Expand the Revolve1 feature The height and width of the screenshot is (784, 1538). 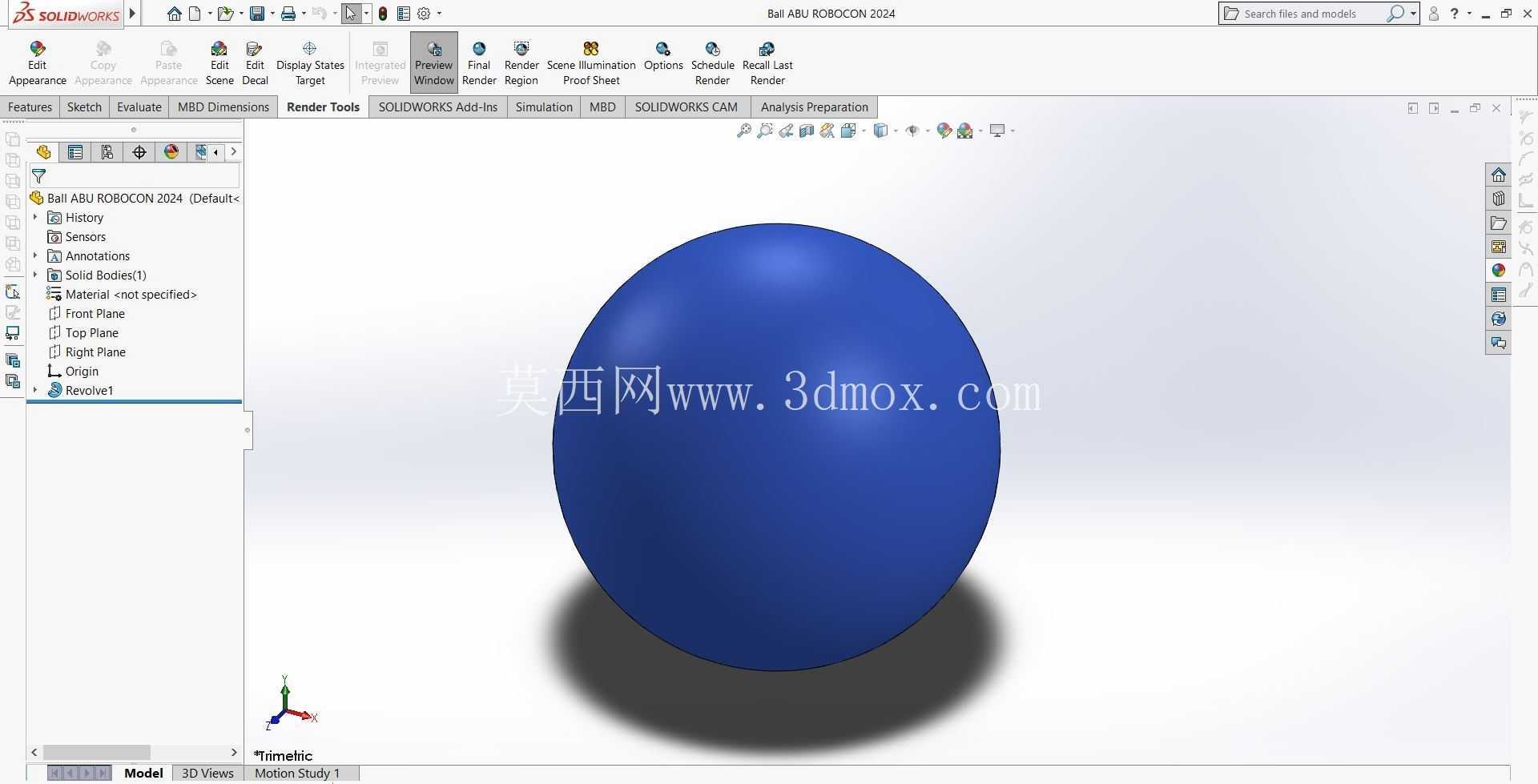click(x=35, y=390)
